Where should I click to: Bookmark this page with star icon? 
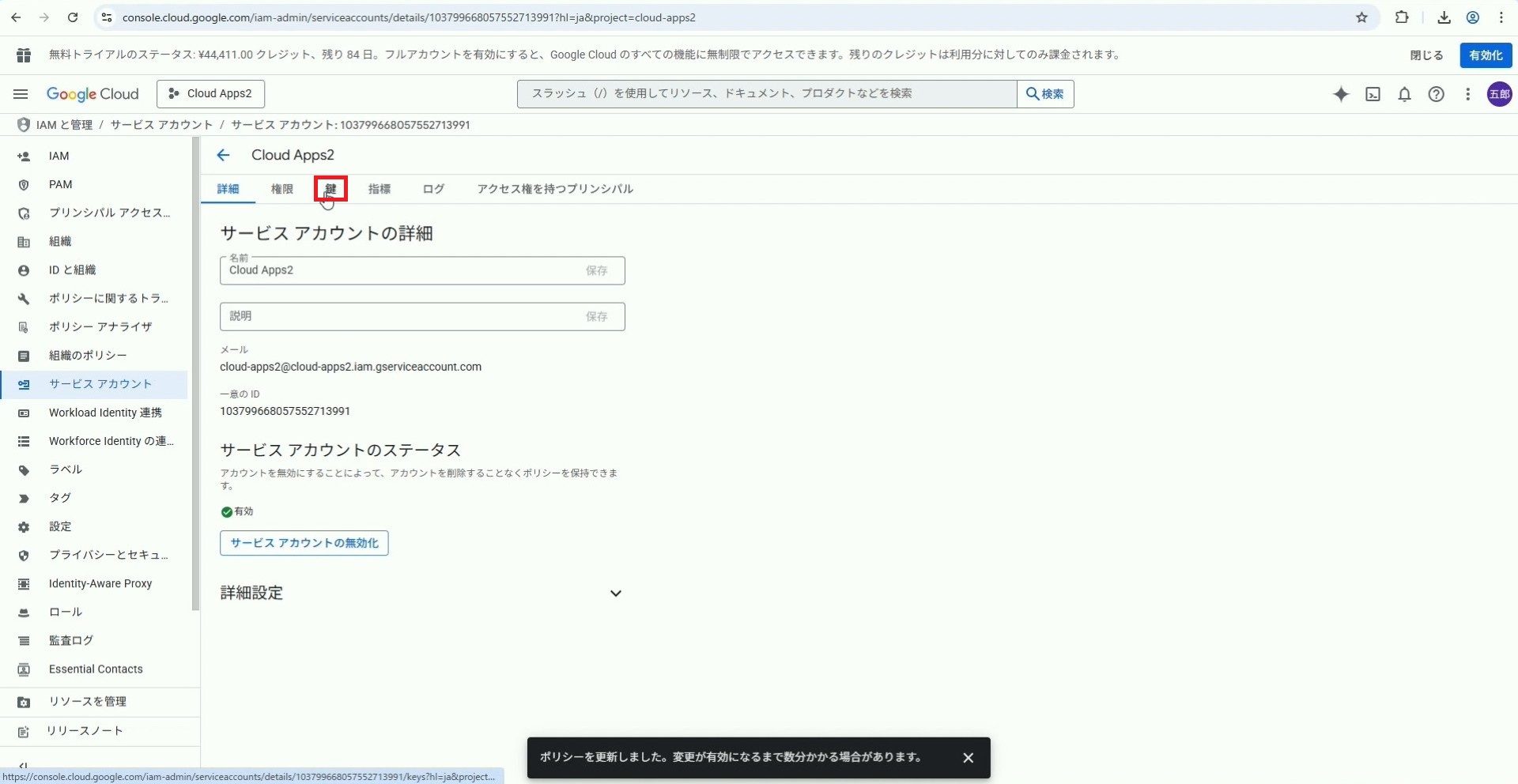(x=1361, y=17)
